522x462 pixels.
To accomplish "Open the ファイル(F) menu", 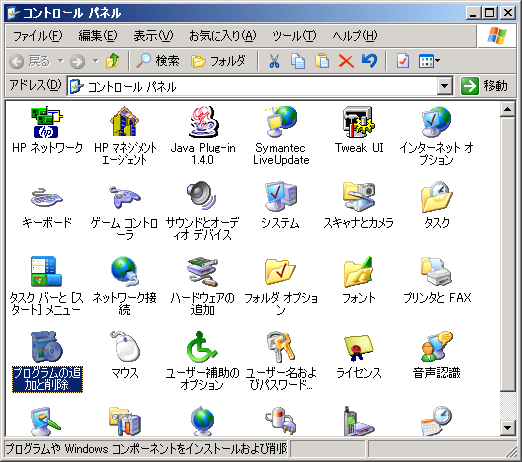I will (x=37, y=36).
